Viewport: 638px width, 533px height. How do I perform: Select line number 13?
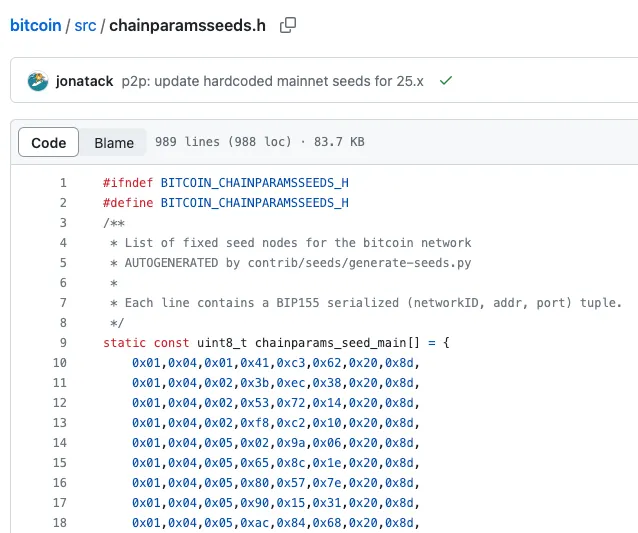pos(60,423)
